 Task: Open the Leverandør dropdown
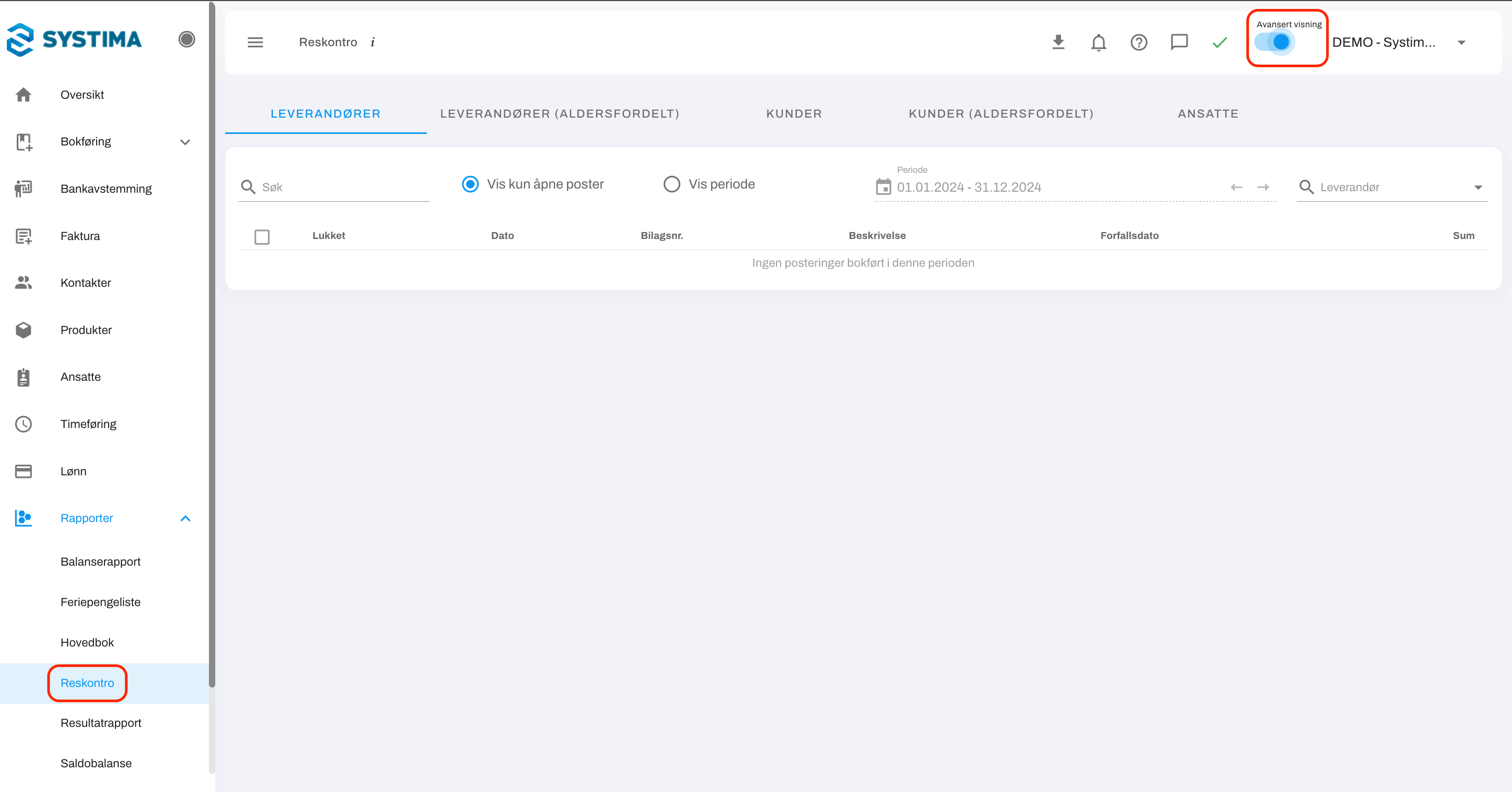(1477, 187)
